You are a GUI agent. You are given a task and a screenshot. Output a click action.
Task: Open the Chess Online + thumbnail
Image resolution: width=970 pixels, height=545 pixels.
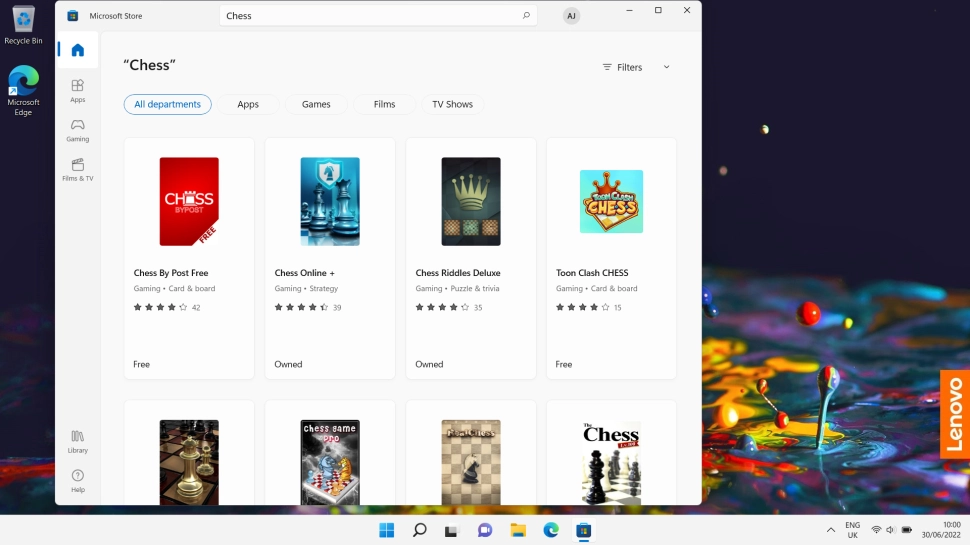[x=330, y=202]
